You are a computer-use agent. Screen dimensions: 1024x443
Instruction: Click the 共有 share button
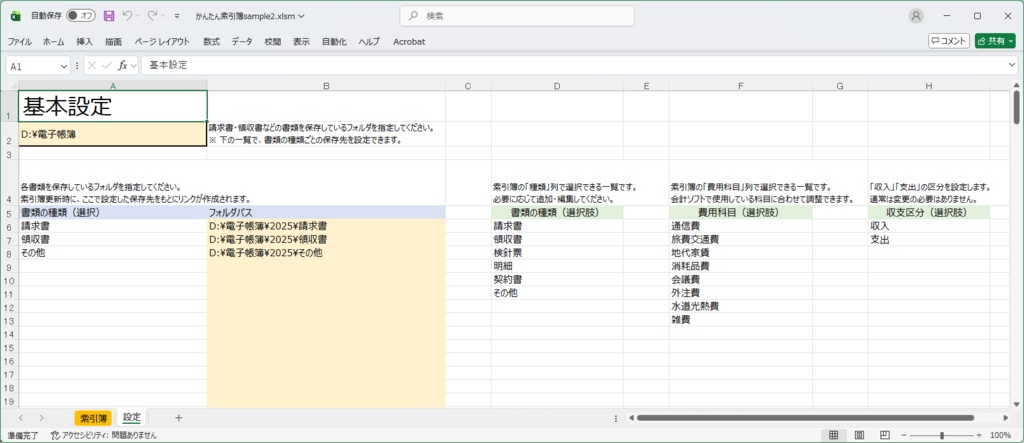(995, 41)
